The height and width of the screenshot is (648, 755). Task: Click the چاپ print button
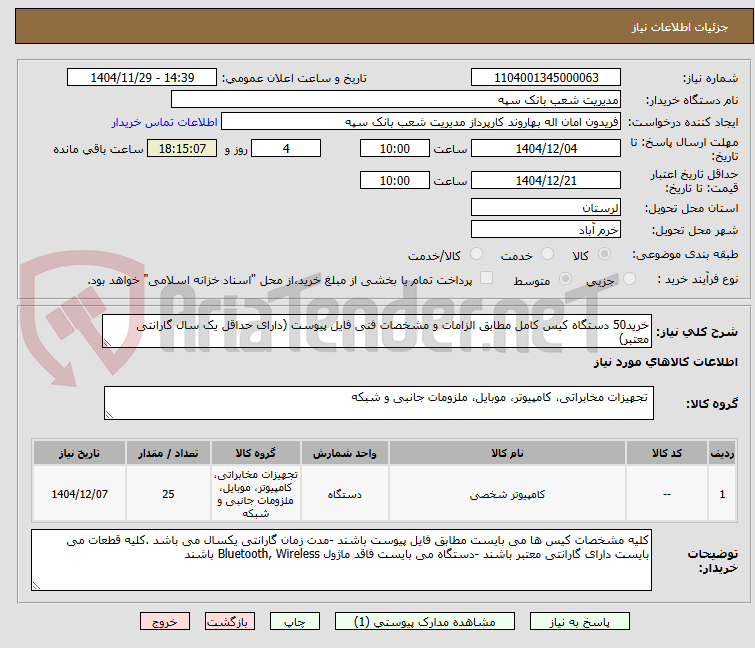[295, 621]
